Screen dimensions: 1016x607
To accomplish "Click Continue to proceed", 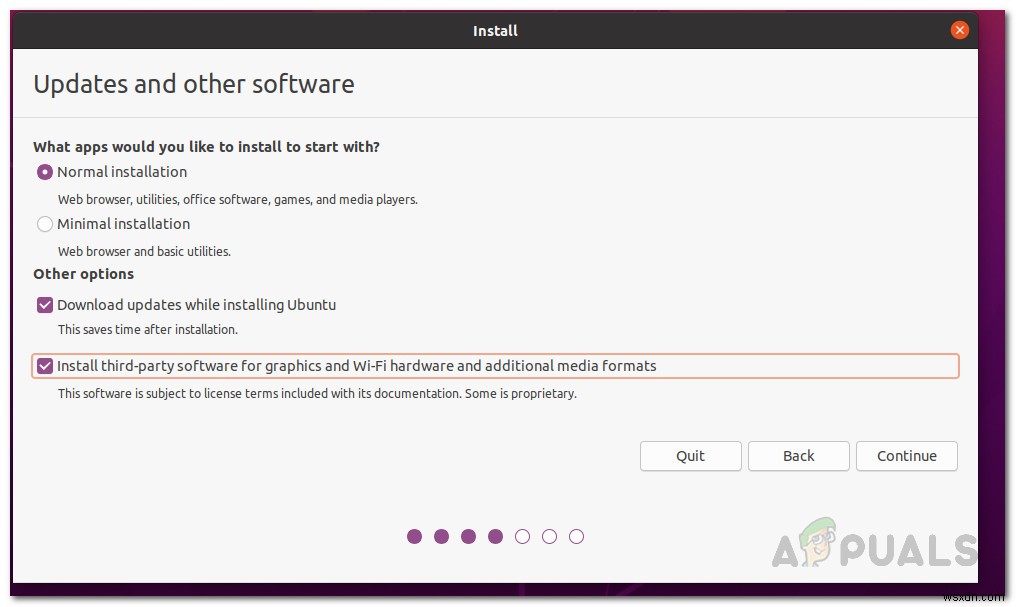I will pyautogui.click(x=906, y=456).
